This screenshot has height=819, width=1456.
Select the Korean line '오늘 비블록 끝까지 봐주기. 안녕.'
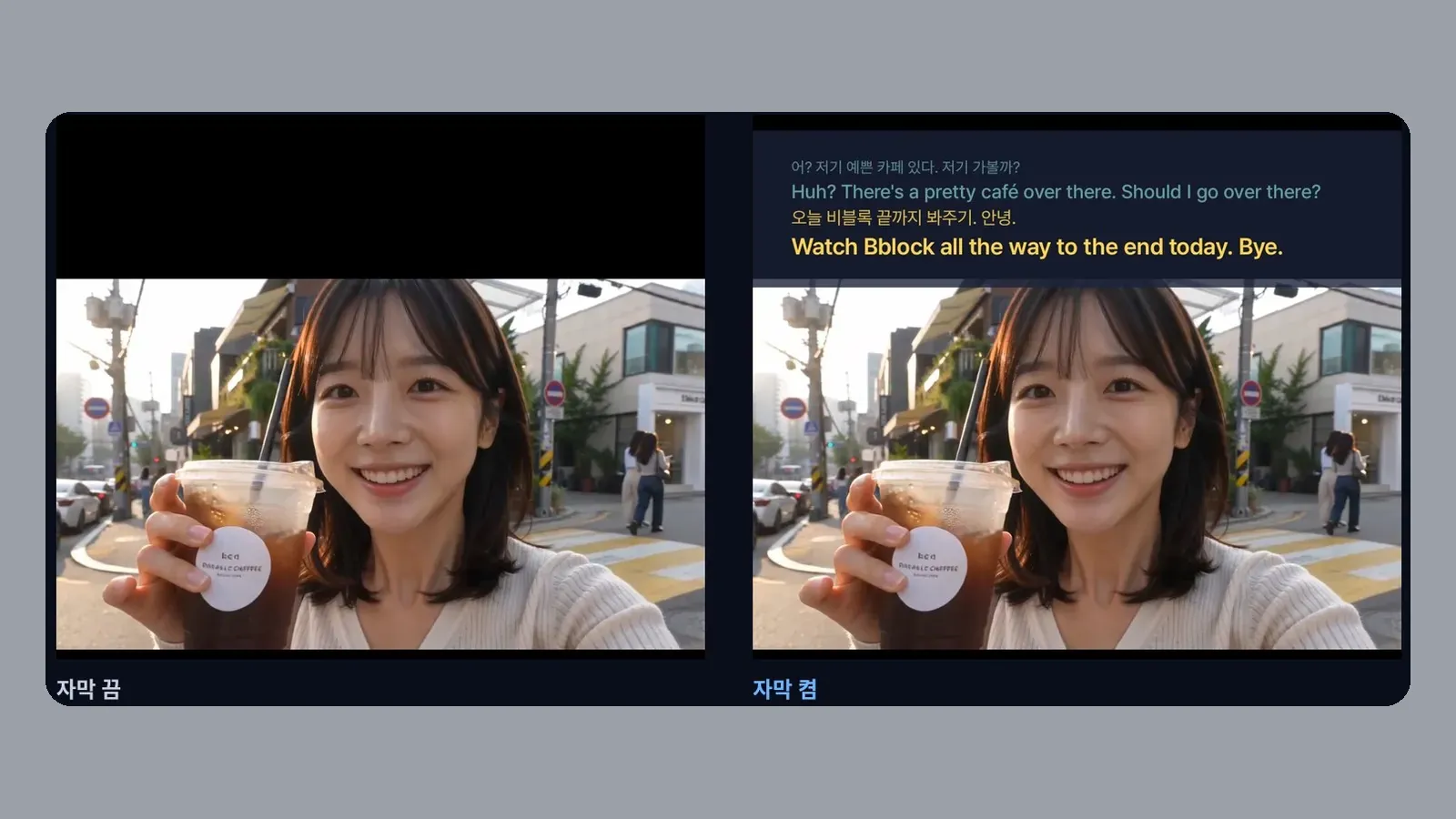(x=904, y=217)
